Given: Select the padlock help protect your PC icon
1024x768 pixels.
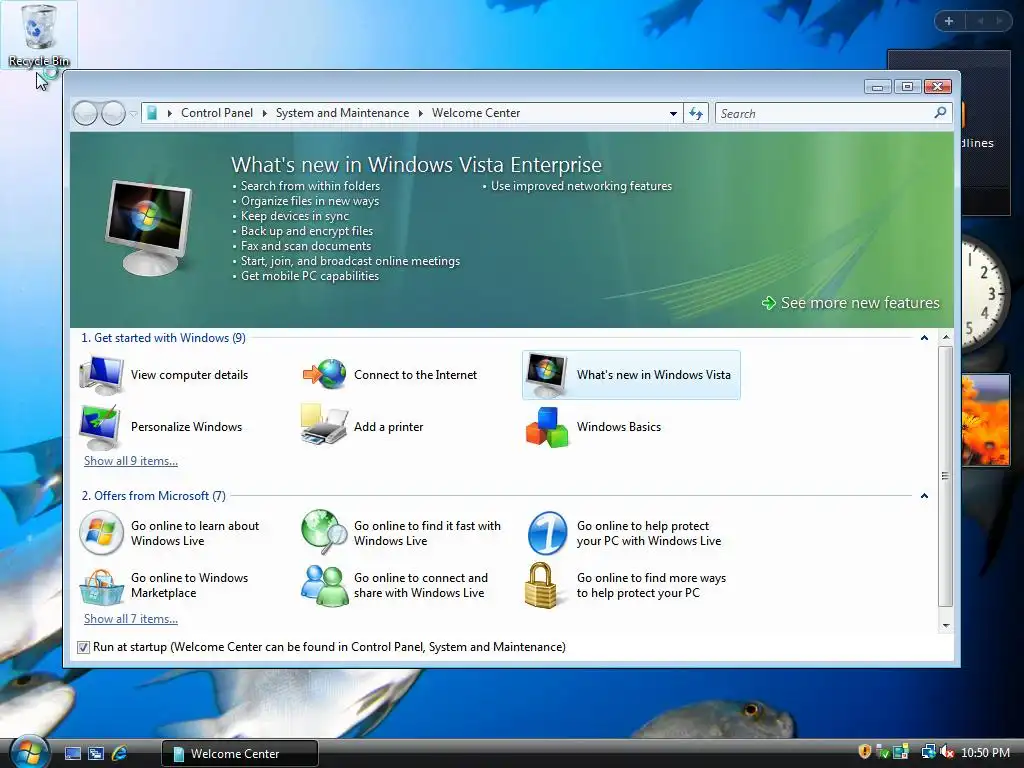Looking at the screenshot, I should (541, 585).
